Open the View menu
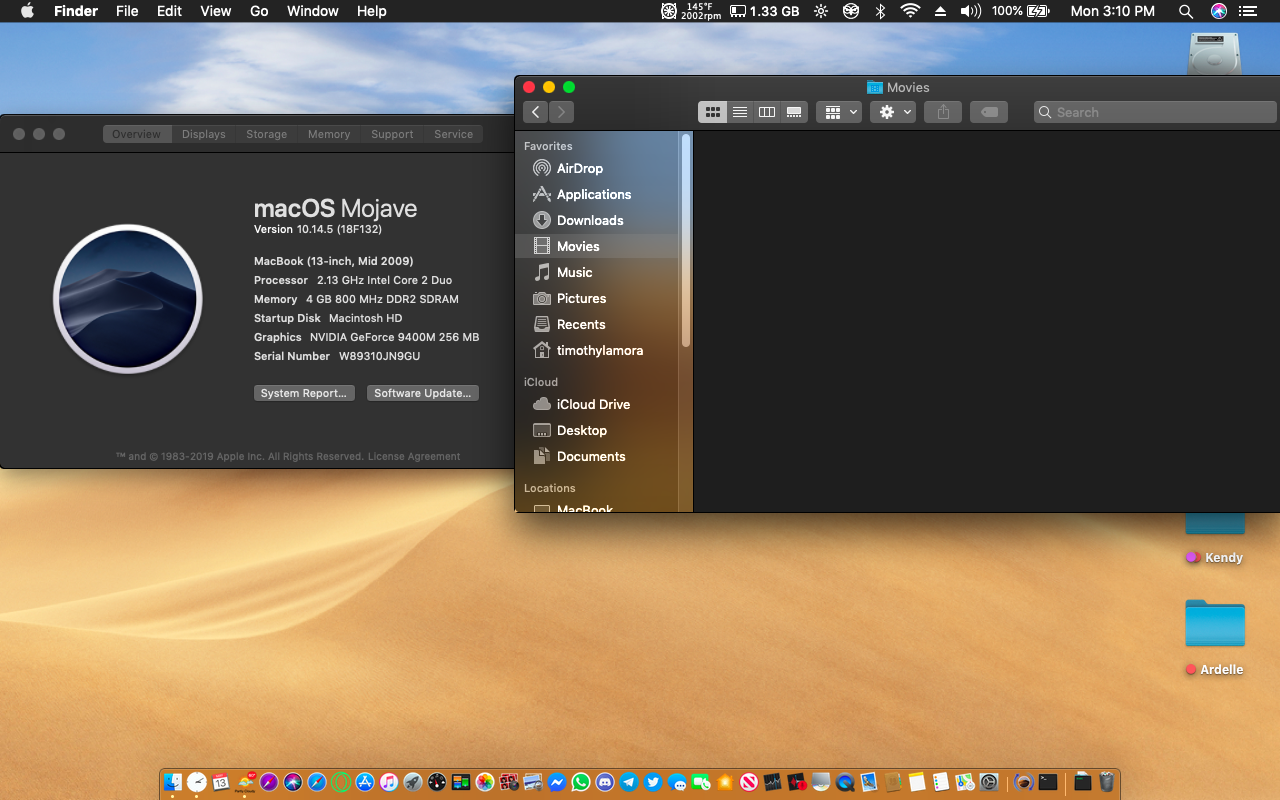 click(216, 11)
